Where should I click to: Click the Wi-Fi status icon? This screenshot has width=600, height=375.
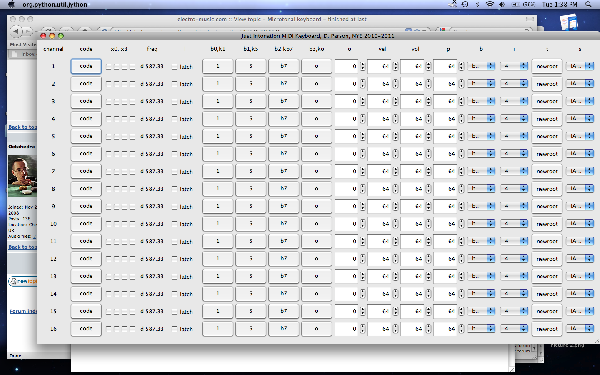click(x=489, y=4)
